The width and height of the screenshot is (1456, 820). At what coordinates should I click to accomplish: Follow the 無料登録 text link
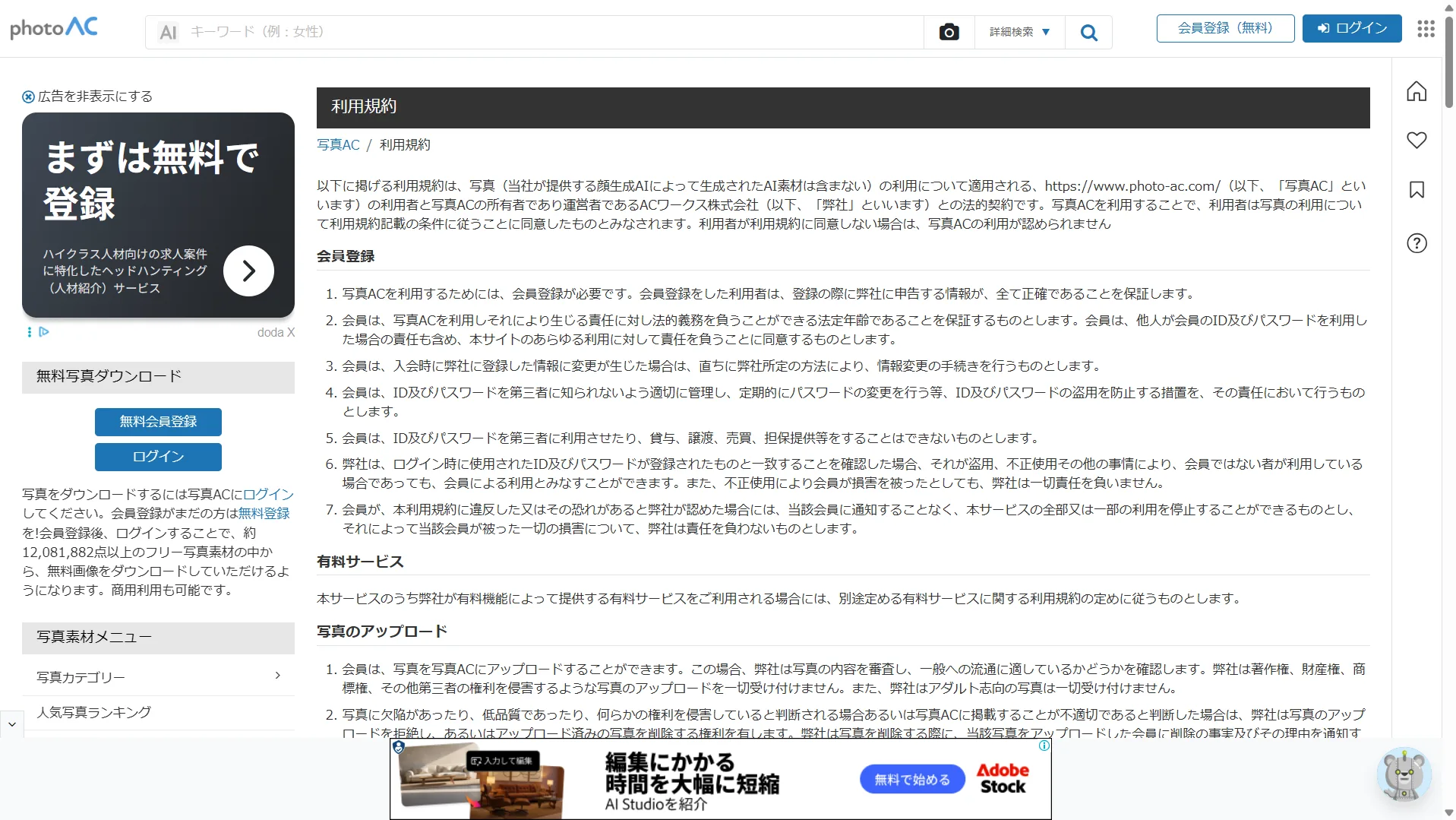pos(264,513)
